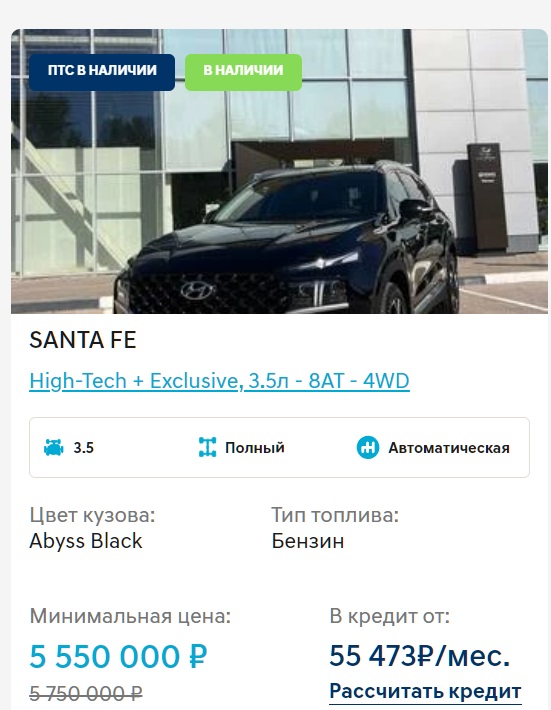Click the green В НАЛИЧИИ badge
This screenshot has width=551, height=710.
tap(243, 72)
